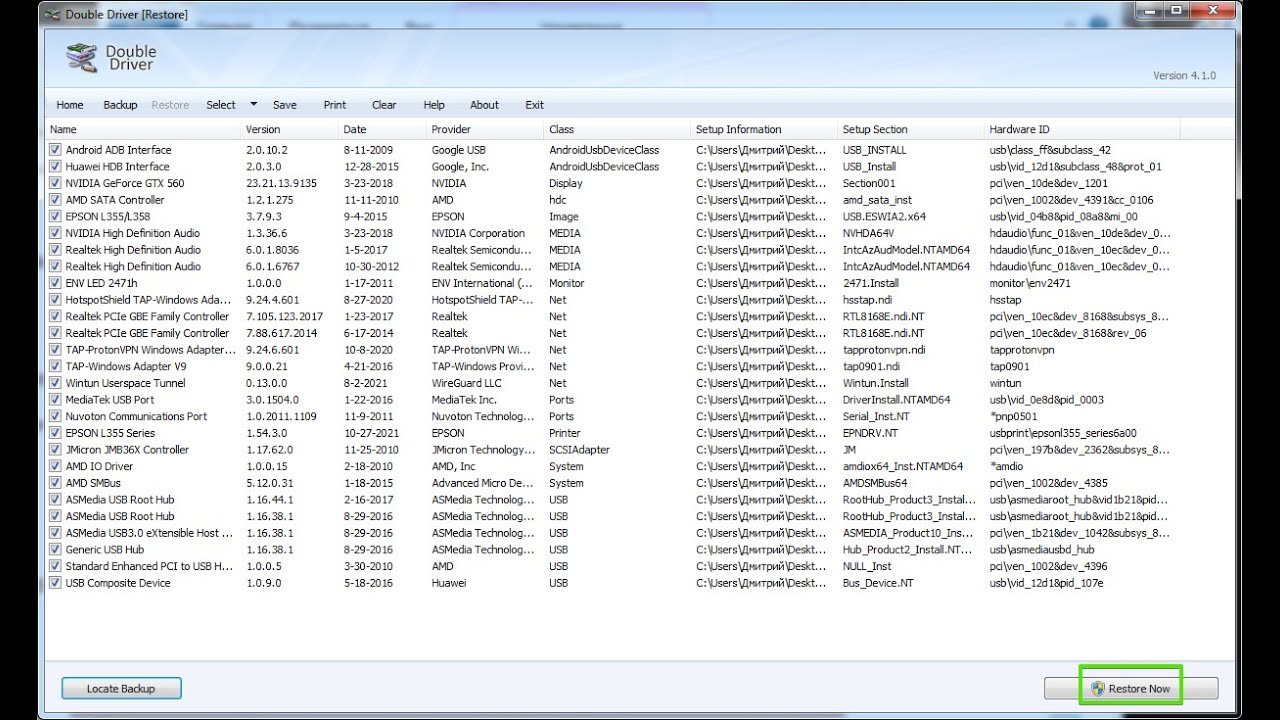Screen dimensions: 1280x720
Task: Click MediaTek Inc. provider cell
Action: coord(464,400)
